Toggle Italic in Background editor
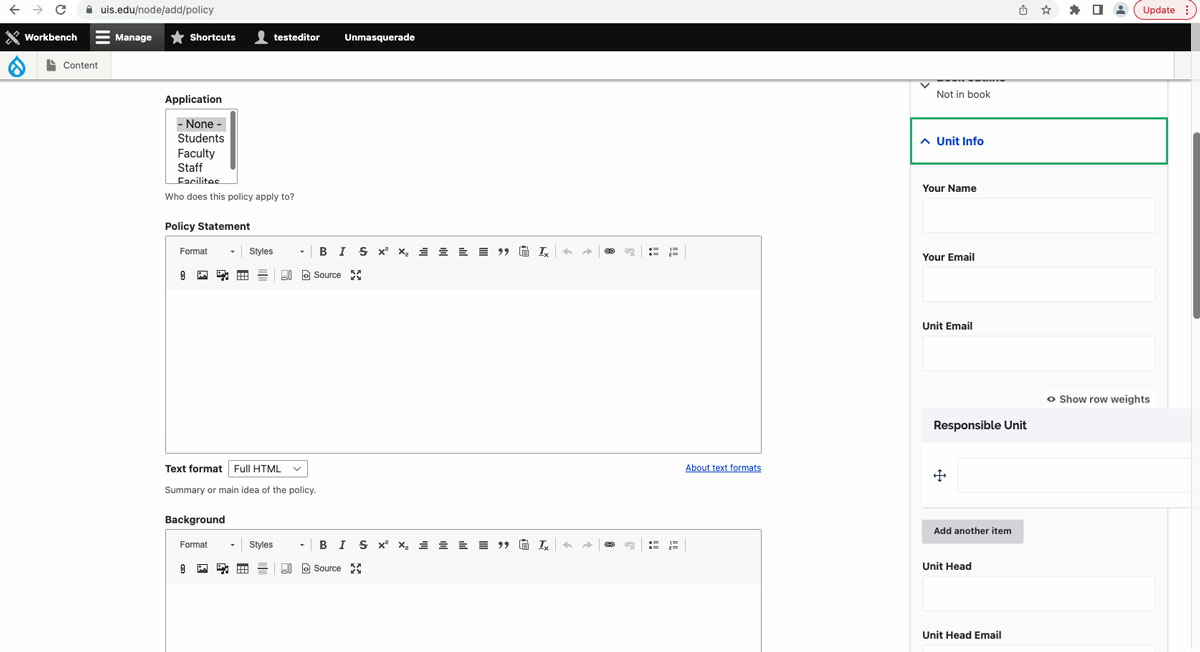Screen dimensions: 1200x652 342,545
